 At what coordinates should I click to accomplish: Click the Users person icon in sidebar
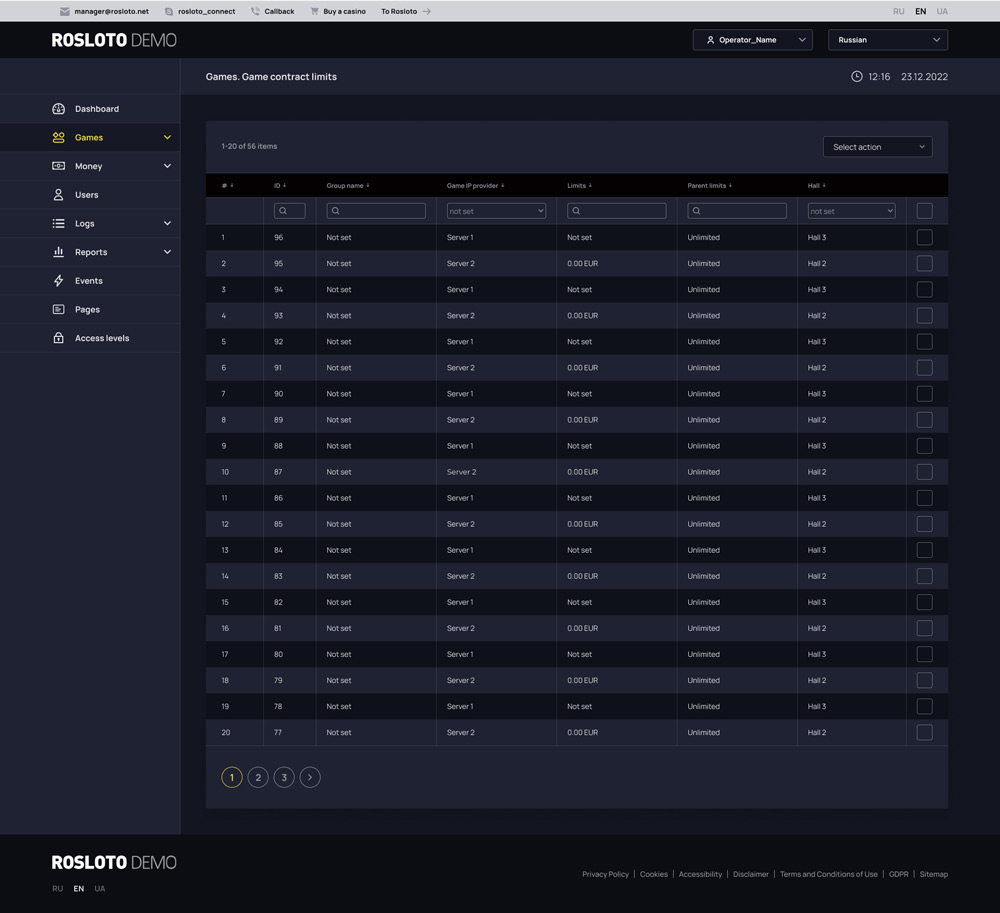58,195
